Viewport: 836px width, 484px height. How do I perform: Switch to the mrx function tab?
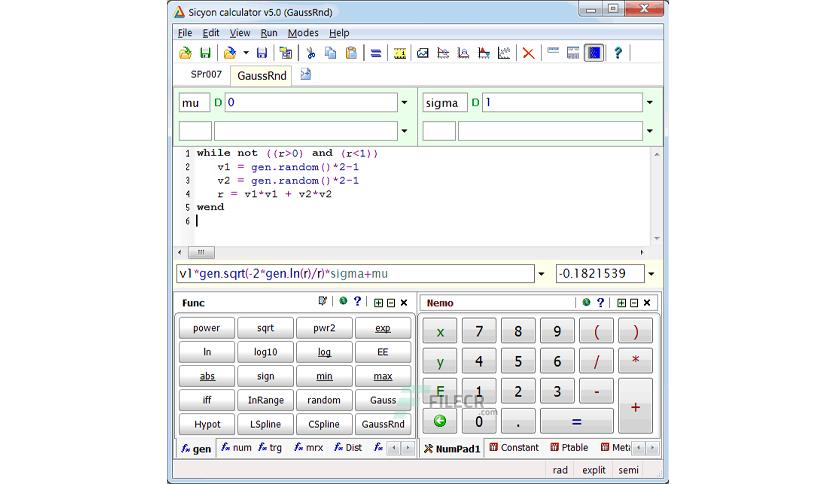308,447
